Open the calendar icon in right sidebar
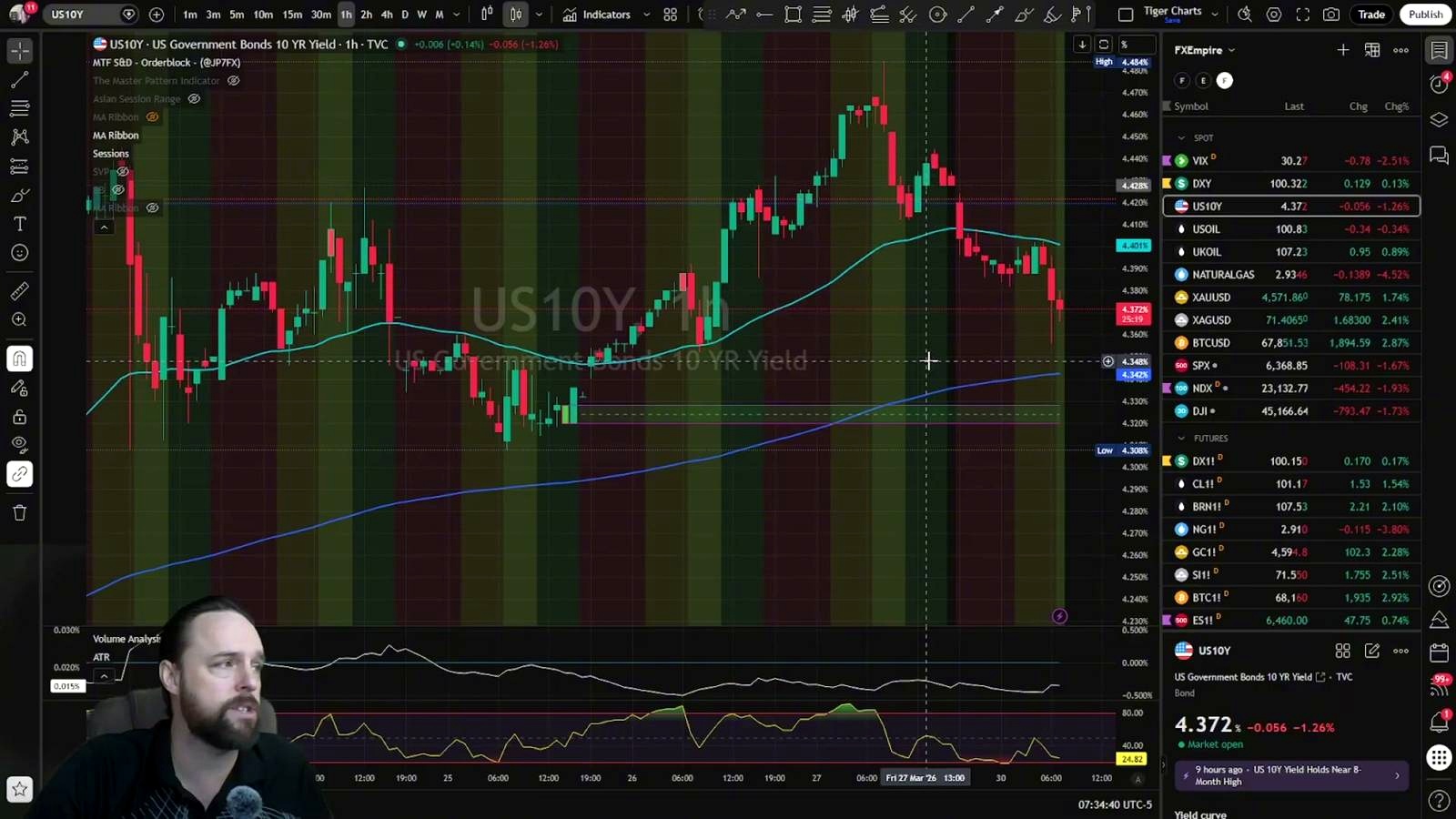Image resolution: width=1456 pixels, height=819 pixels. click(x=1439, y=652)
